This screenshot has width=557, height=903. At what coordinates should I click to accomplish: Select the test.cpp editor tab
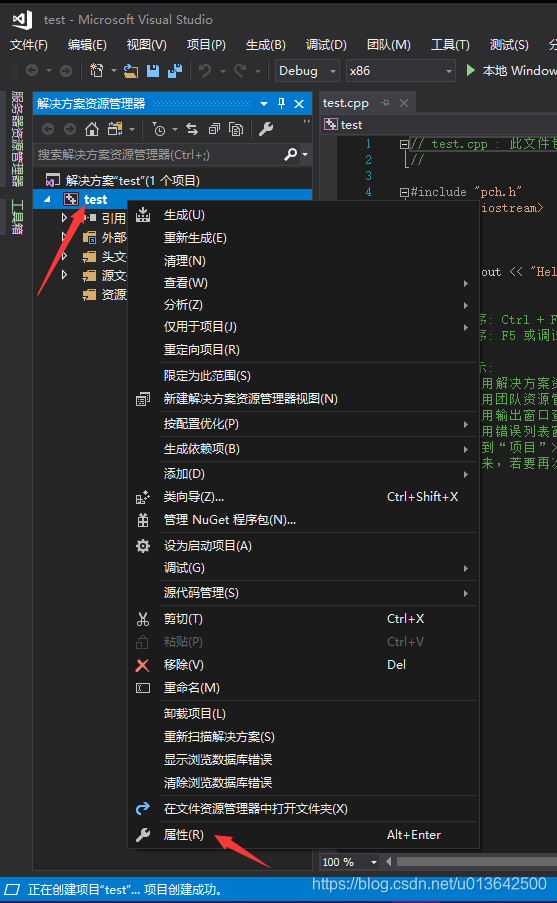(x=346, y=103)
